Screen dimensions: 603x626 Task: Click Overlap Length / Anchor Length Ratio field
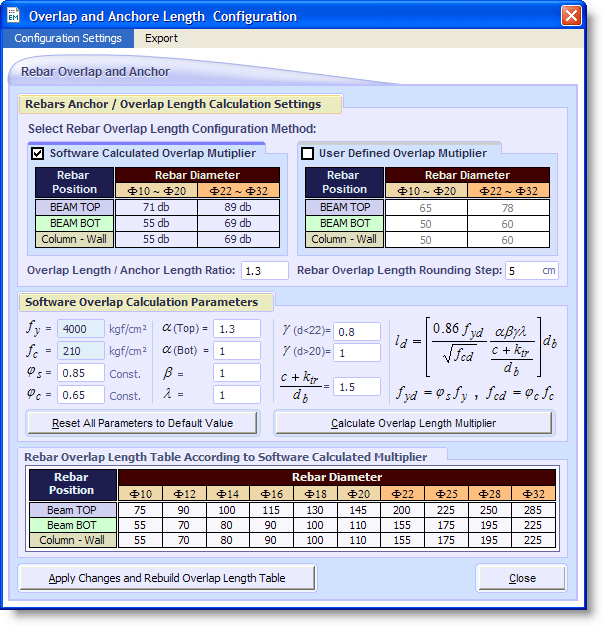coord(265,271)
